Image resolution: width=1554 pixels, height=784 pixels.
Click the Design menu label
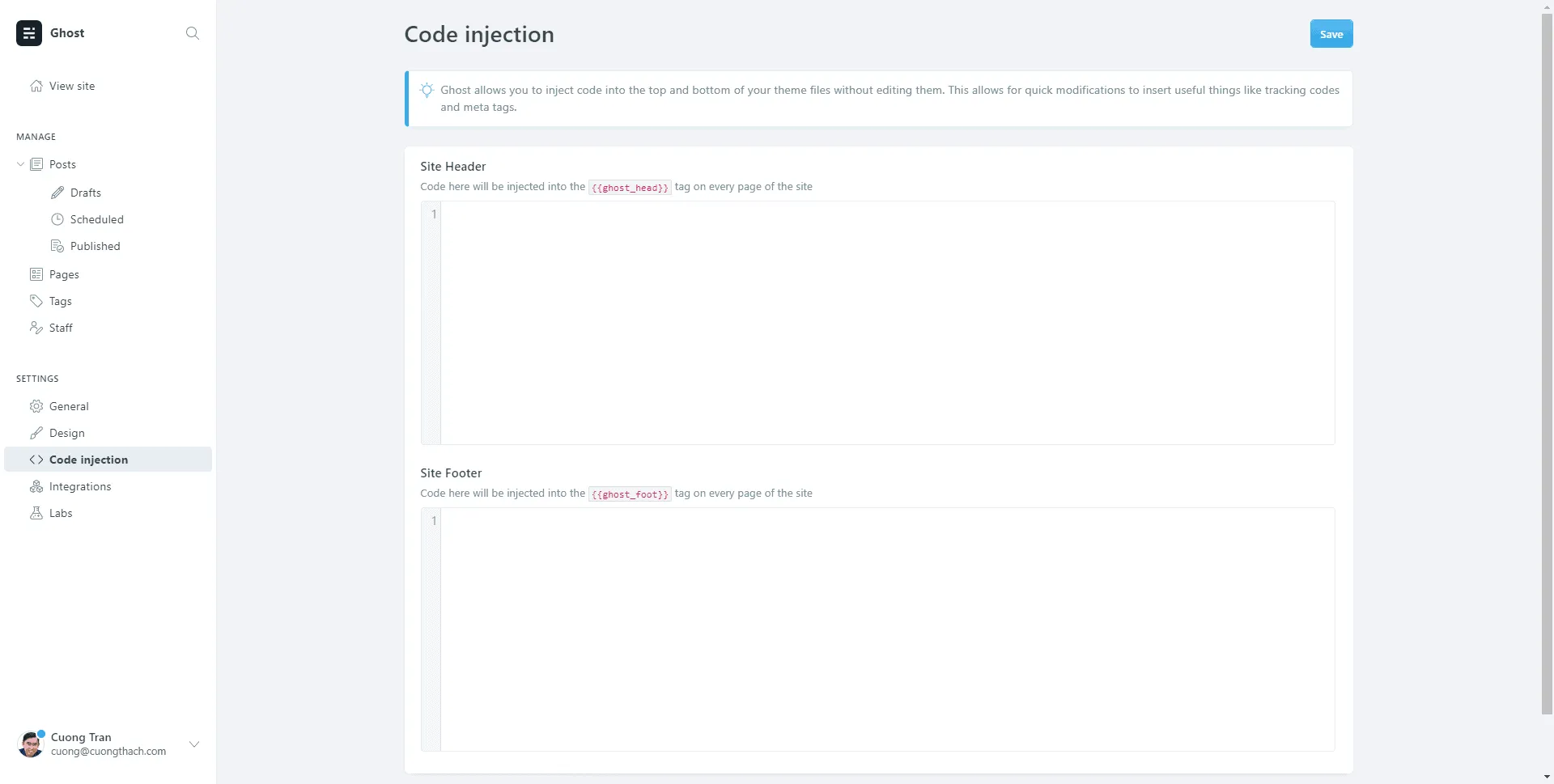pos(67,433)
